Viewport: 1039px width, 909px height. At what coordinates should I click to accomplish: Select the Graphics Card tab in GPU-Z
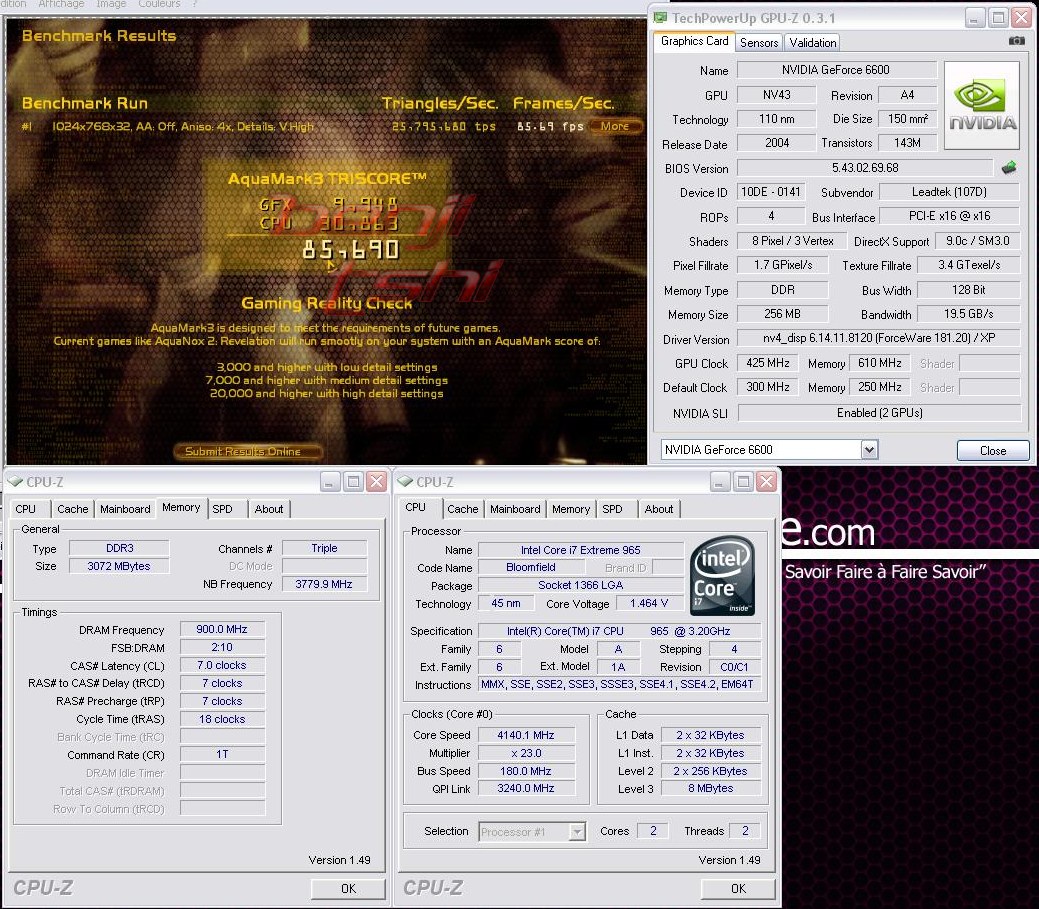tap(694, 41)
